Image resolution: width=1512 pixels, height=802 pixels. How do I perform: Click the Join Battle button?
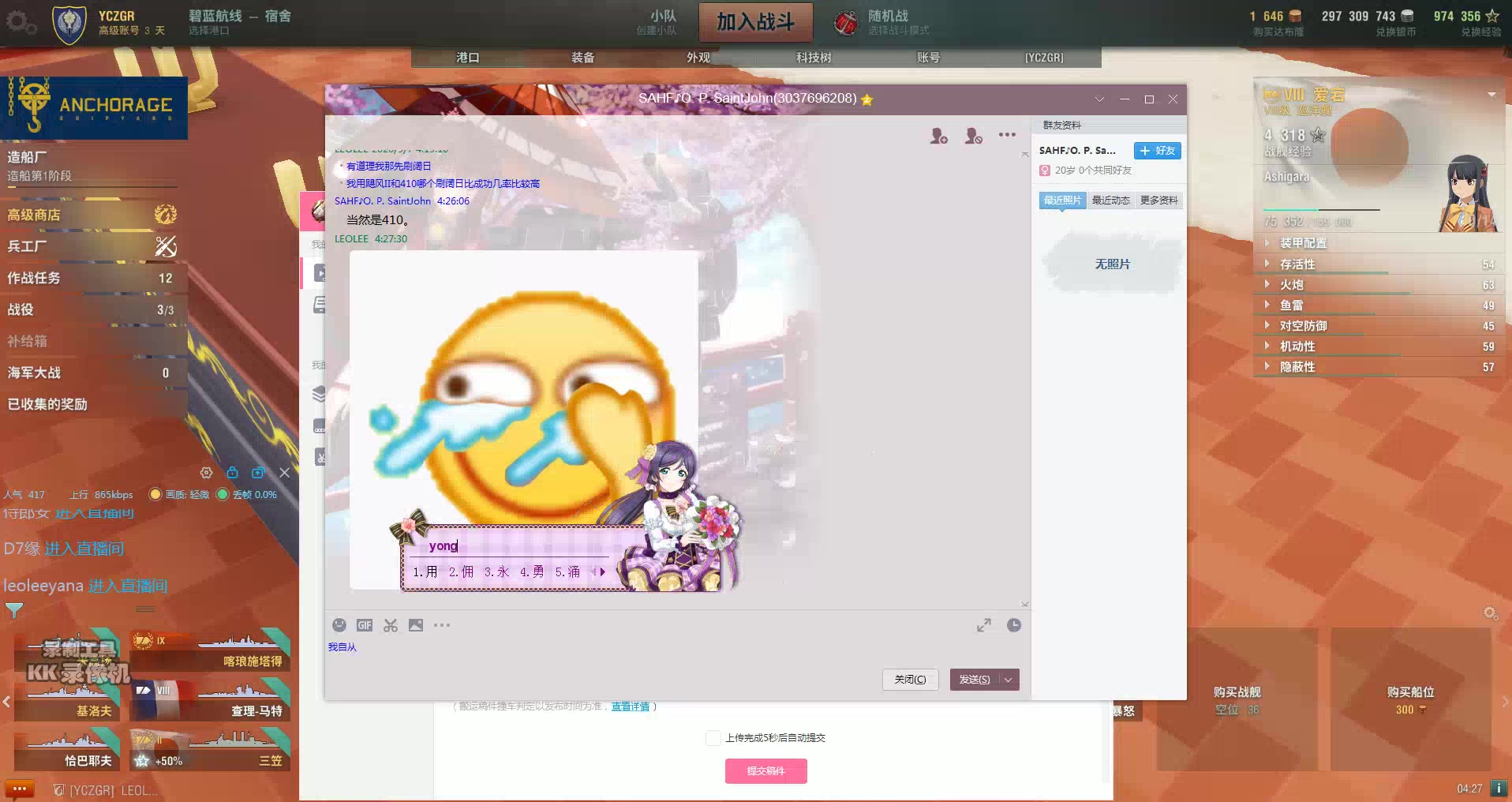(x=755, y=22)
